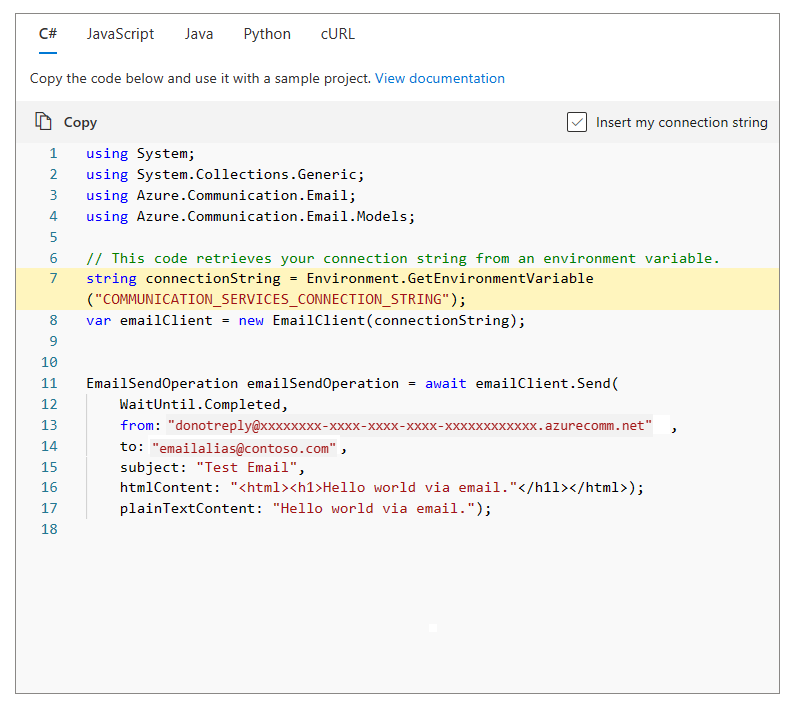The height and width of the screenshot is (706, 798).
Task: Click line number 11 in the gutter
Action: point(50,384)
